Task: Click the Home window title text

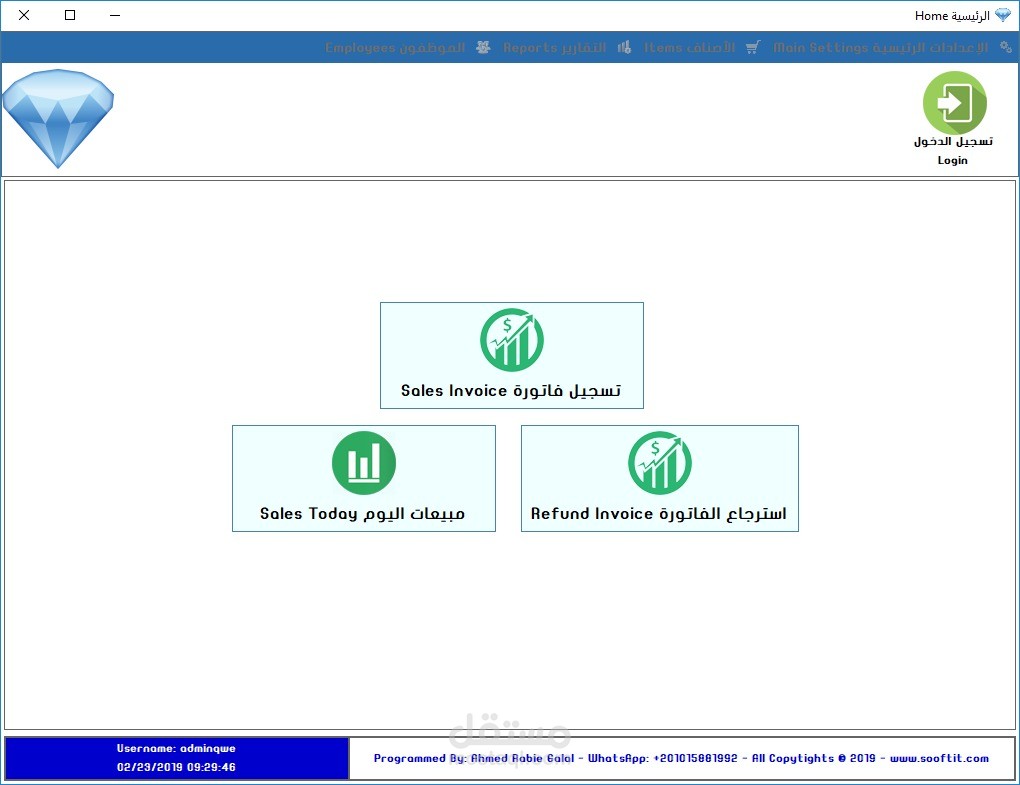Action: click(x=952, y=16)
